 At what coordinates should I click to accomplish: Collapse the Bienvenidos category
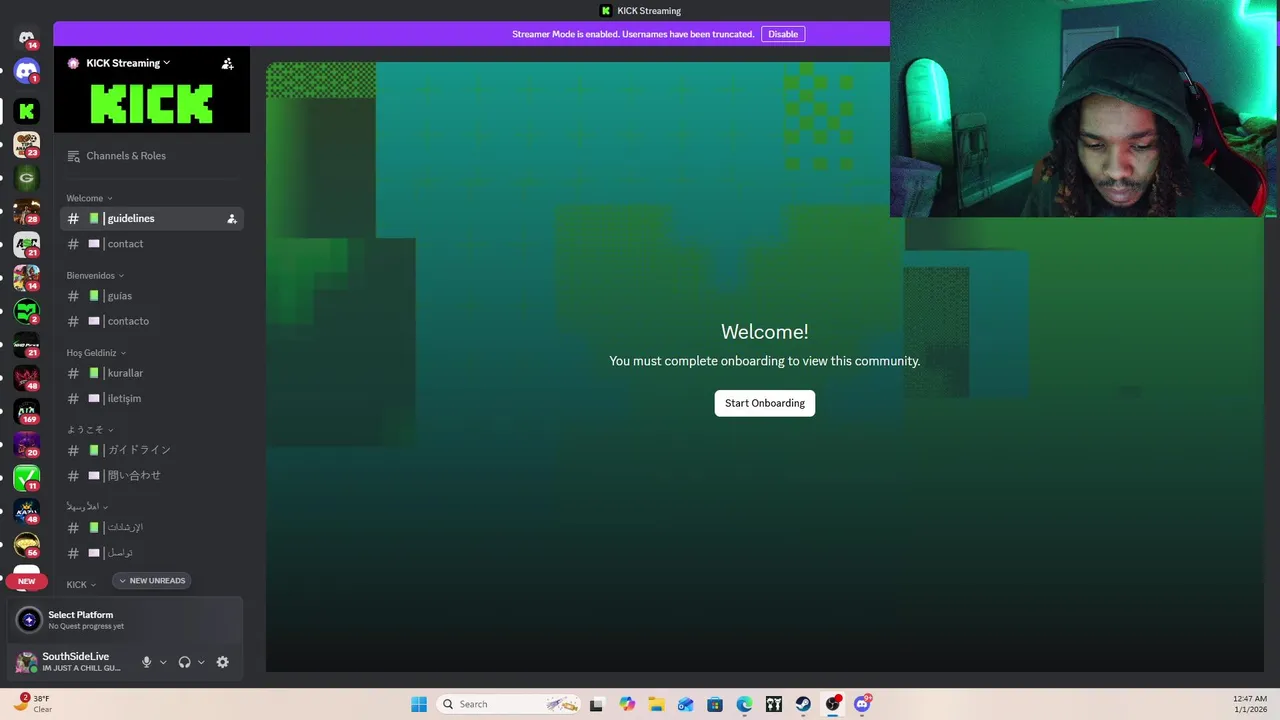pyautogui.click(x=96, y=275)
